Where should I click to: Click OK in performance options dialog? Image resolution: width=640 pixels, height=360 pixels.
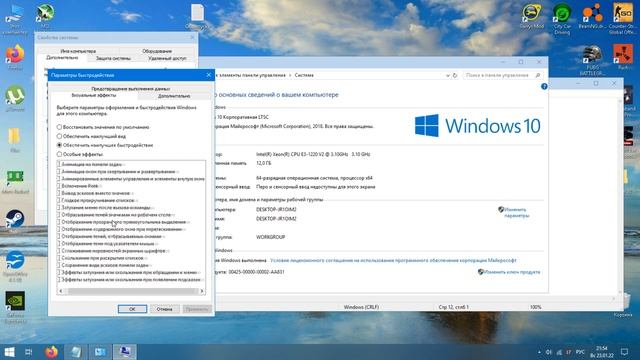pyautogui.click(x=132, y=309)
